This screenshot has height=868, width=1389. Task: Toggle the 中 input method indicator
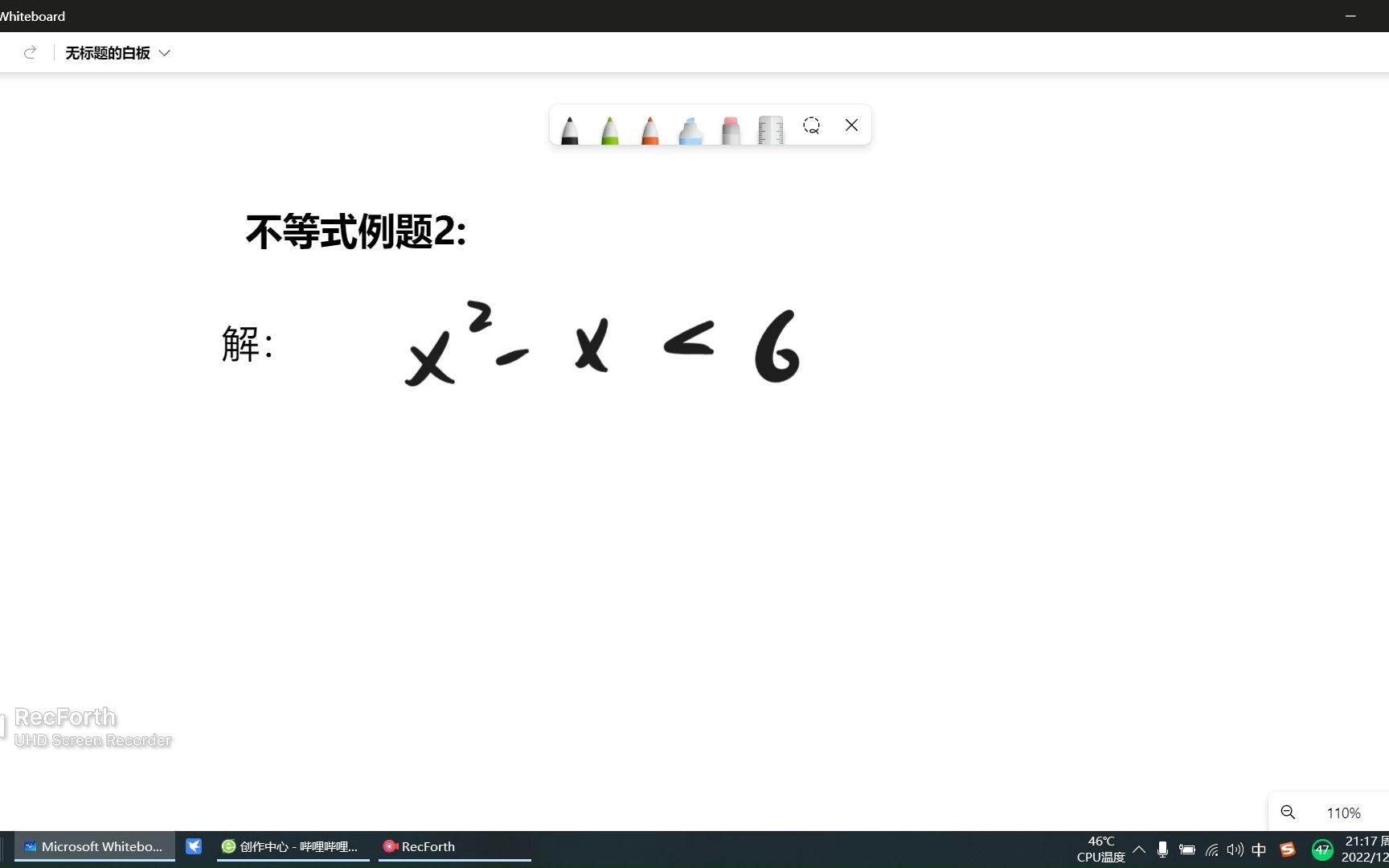click(1259, 850)
